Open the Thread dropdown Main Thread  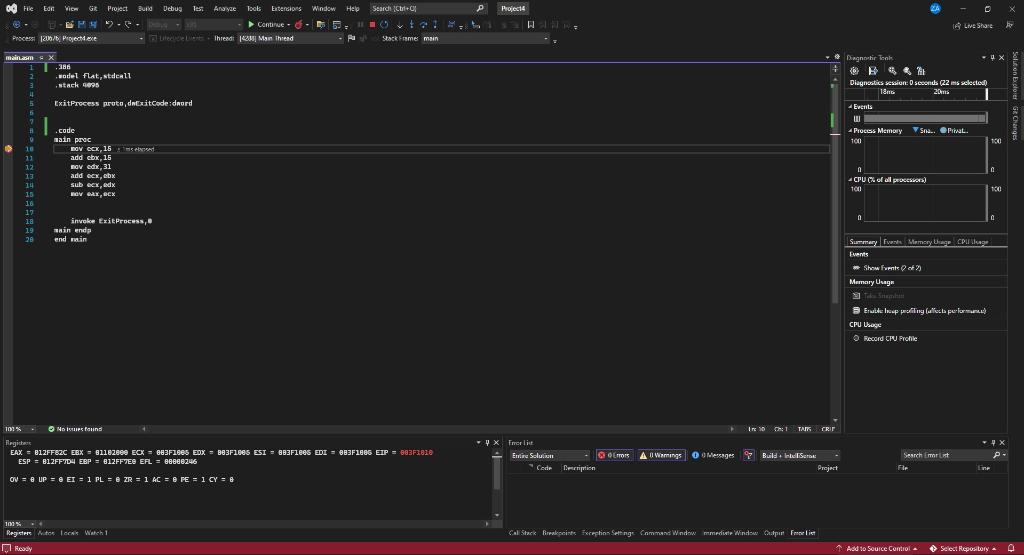(x=290, y=39)
